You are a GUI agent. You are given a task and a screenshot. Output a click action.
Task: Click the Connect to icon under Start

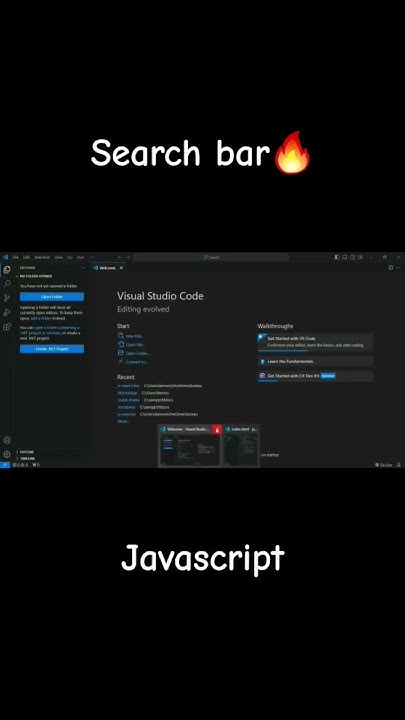coord(121,361)
